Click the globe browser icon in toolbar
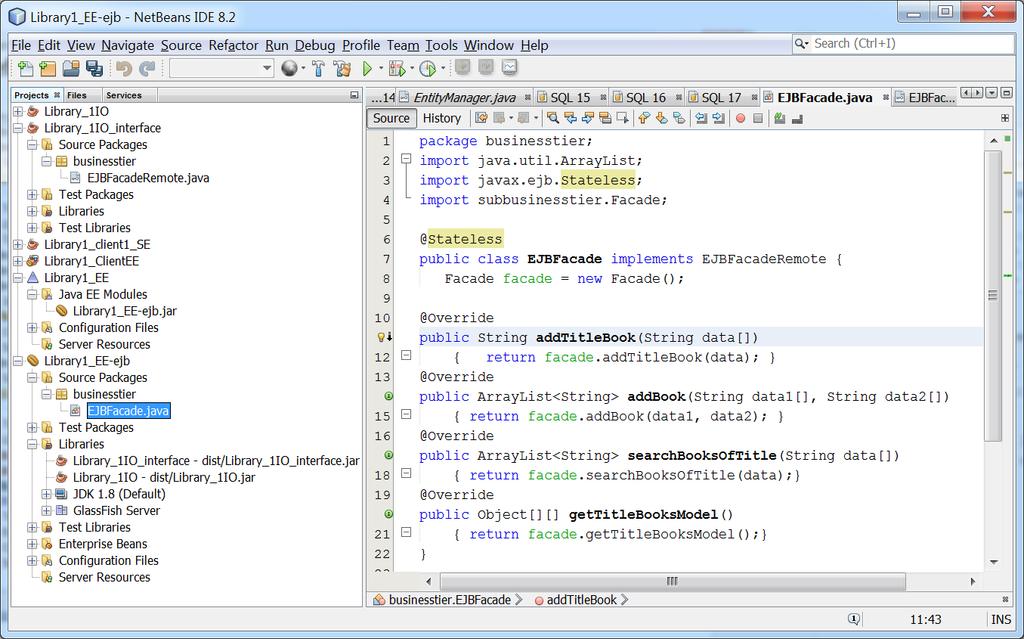The image size is (1024, 639). click(289, 68)
